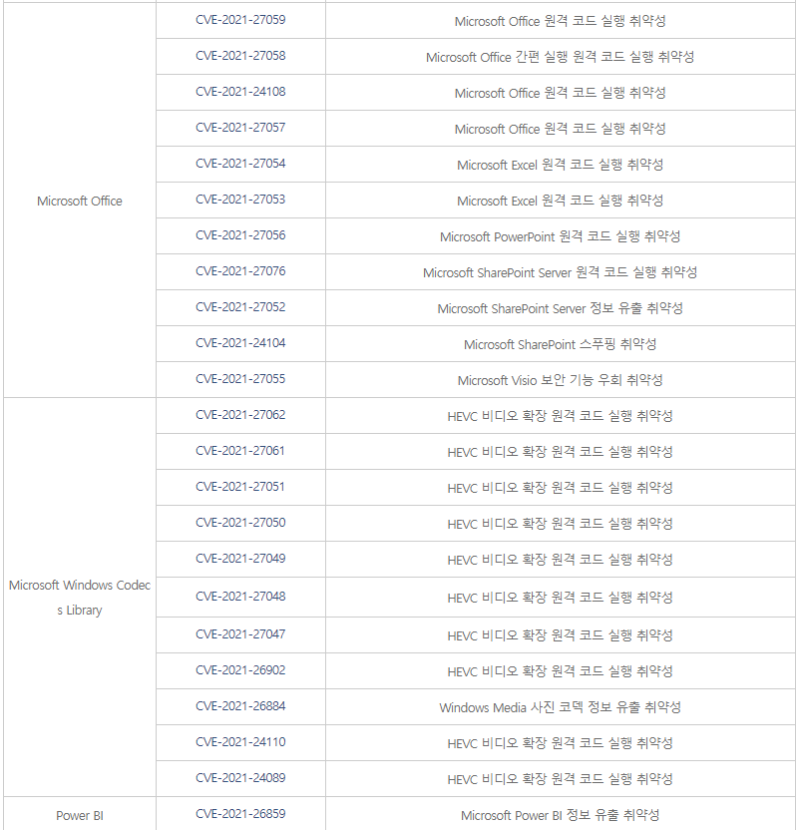Select the CVE-2021-27058 identifier
The image size is (800, 830).
240,56
